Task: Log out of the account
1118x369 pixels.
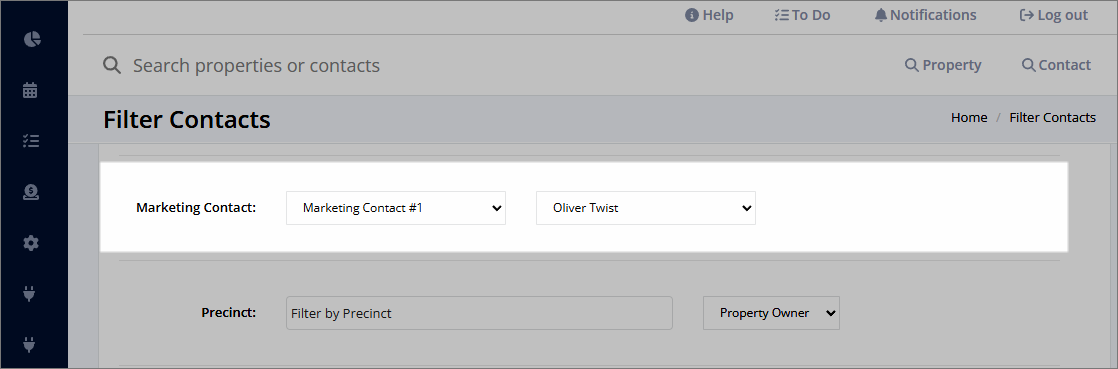Action: coord(1054,15)
